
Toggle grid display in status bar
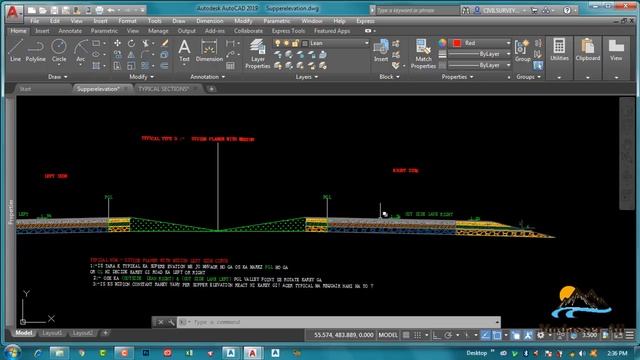(x=406, y=335)
